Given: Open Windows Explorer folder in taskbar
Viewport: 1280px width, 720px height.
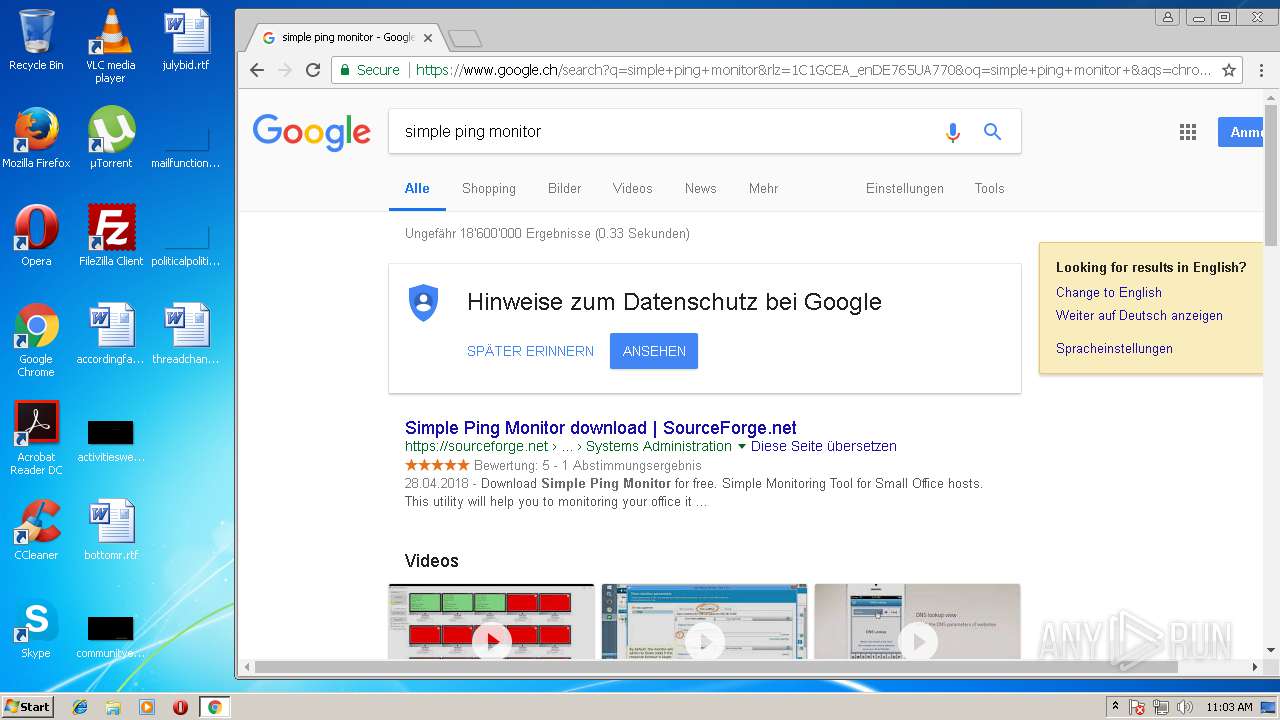Looking at the screenshot, I should (113, 707).
